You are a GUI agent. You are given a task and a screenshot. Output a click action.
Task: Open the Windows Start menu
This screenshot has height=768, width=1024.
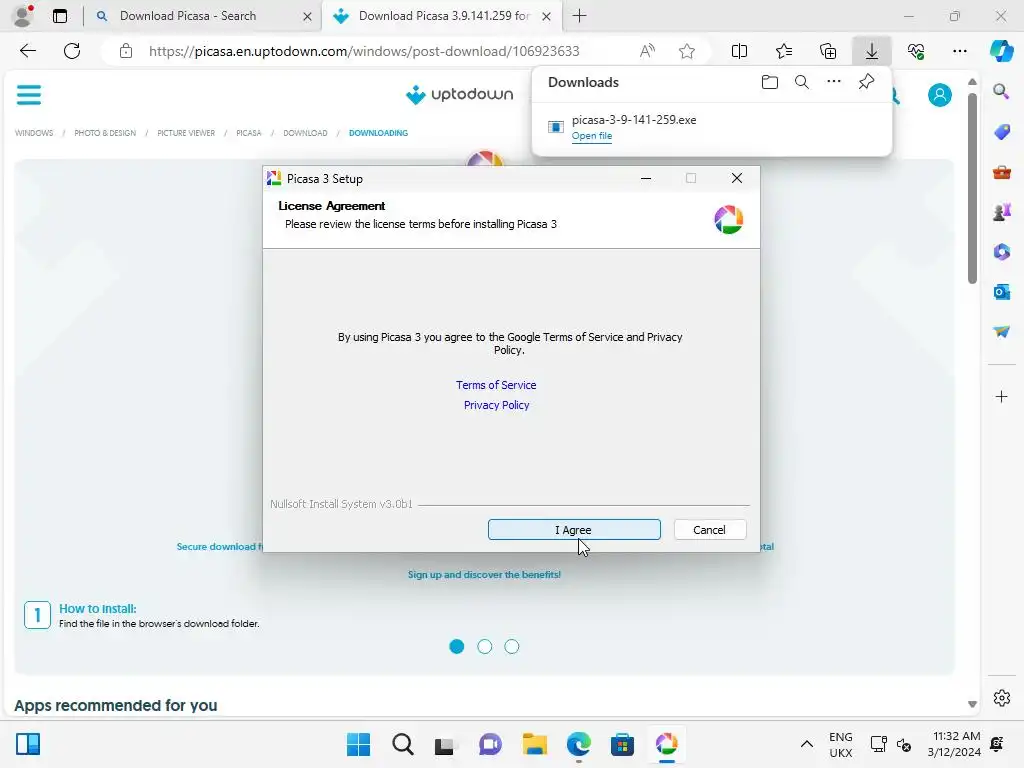pyautogui.click(x=358, y=744)
